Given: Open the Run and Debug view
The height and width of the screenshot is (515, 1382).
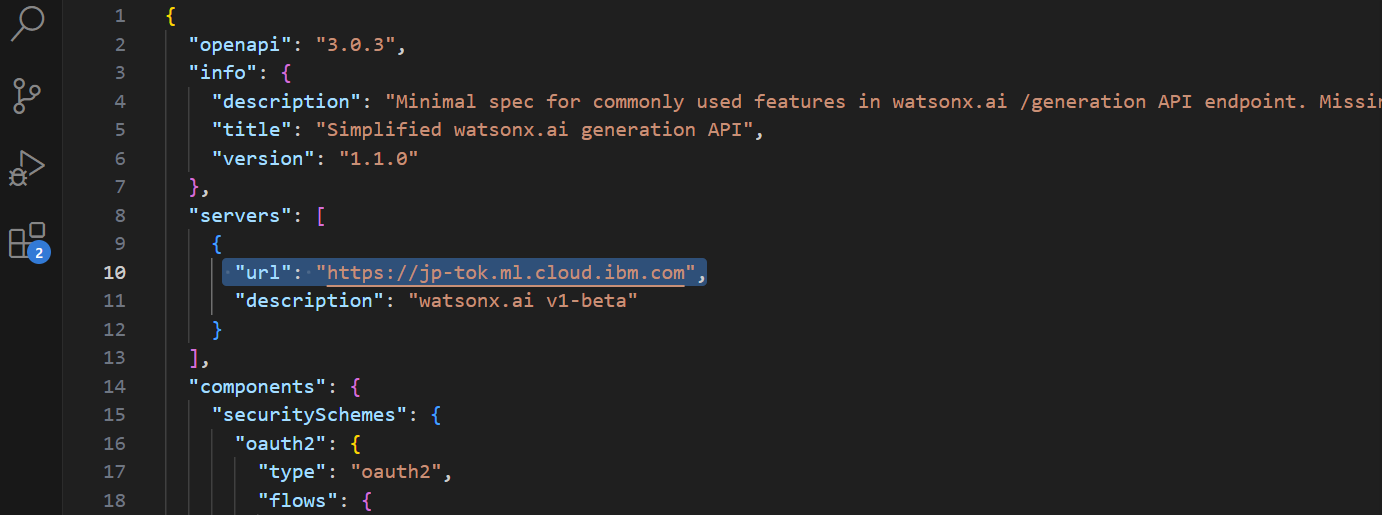Looking at the screenshot, I should 27,168.
